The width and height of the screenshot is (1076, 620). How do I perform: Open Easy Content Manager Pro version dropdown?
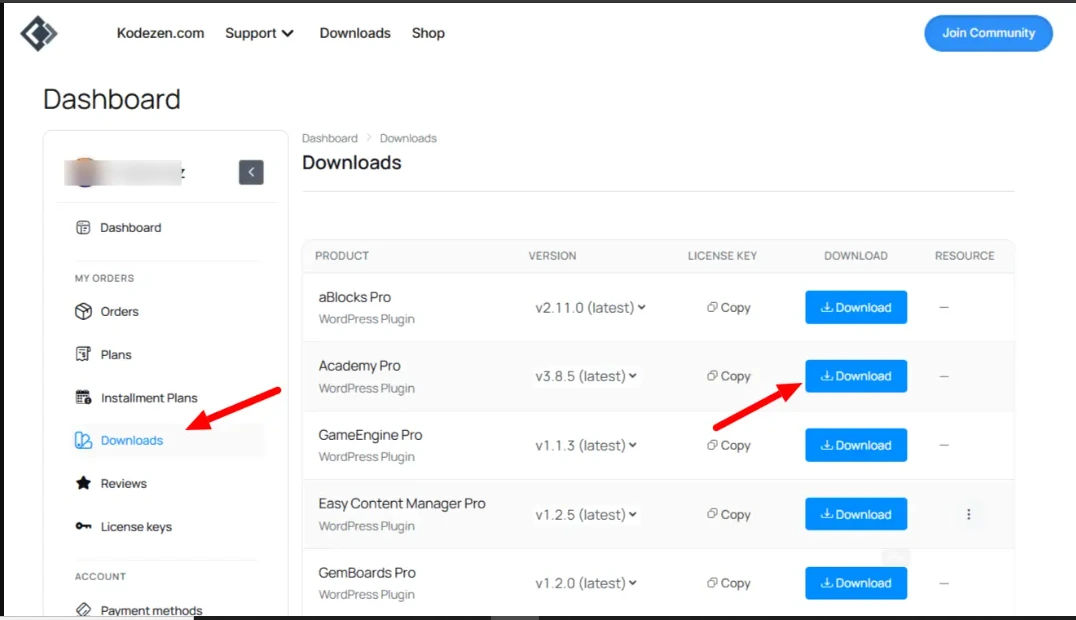click(586, 514)
